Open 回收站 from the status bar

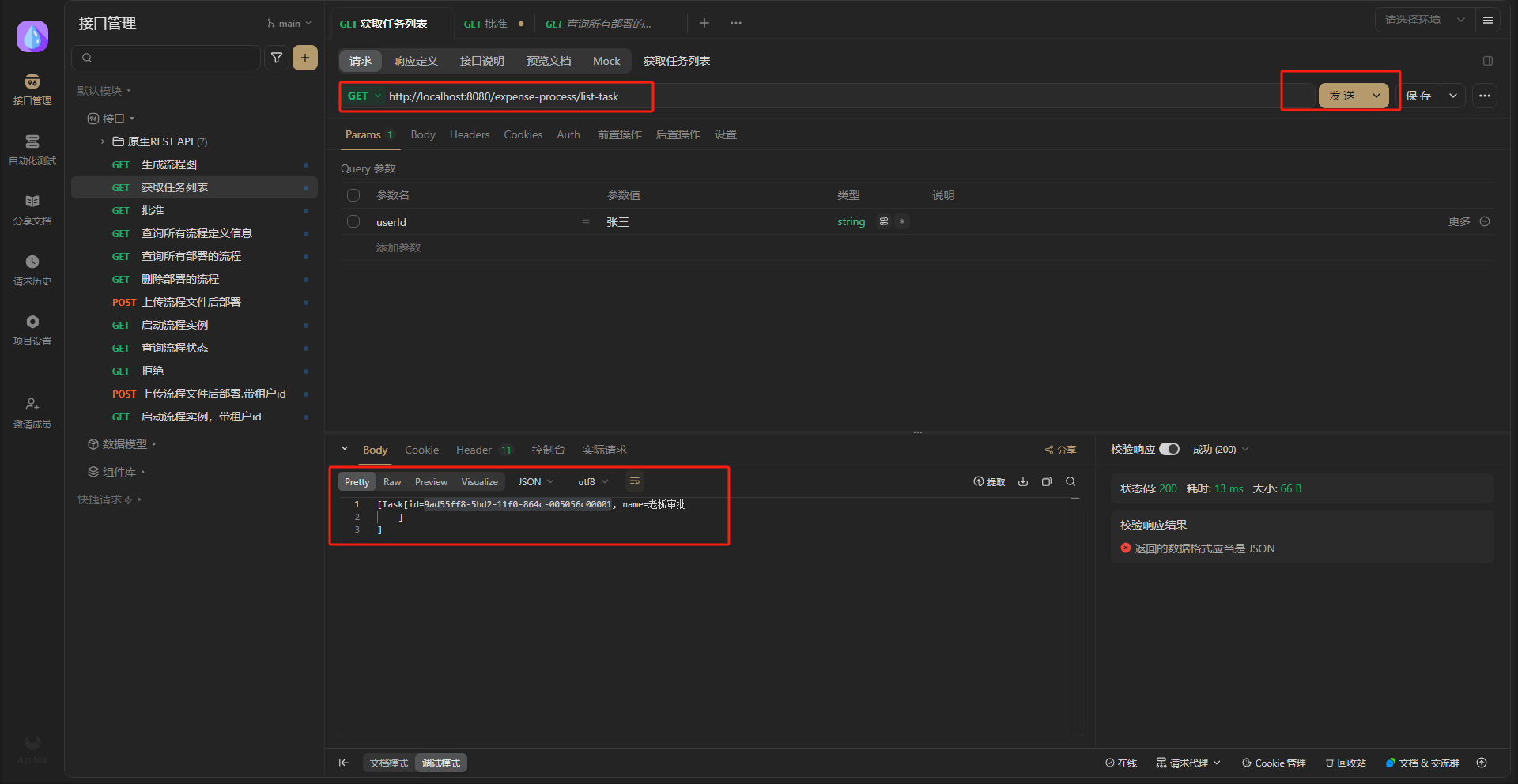click(x=1346, y=763)
